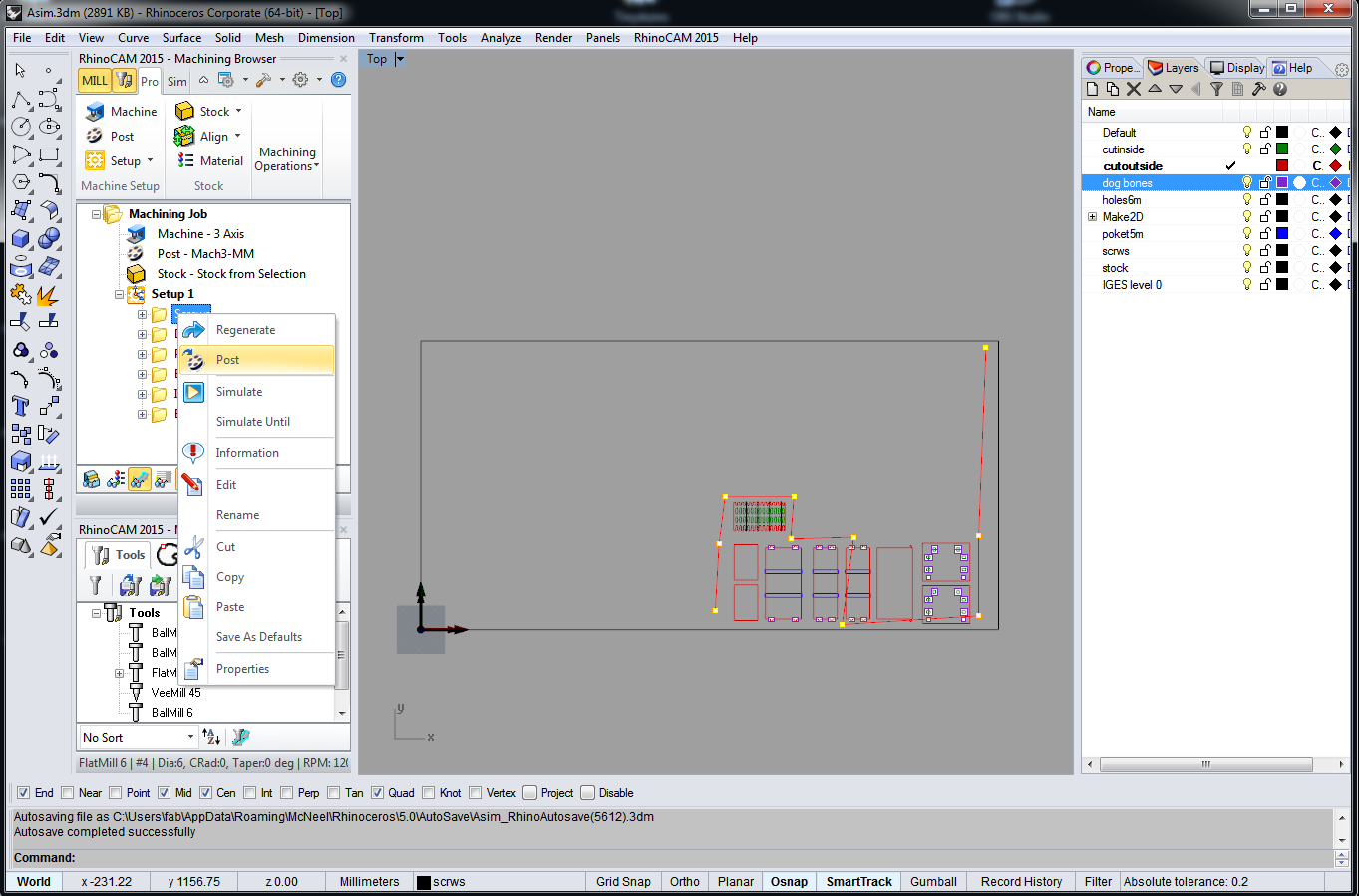Open layer tools hammer icon
Viewport: 1359px width, 896px height.
click(1258, 89)
